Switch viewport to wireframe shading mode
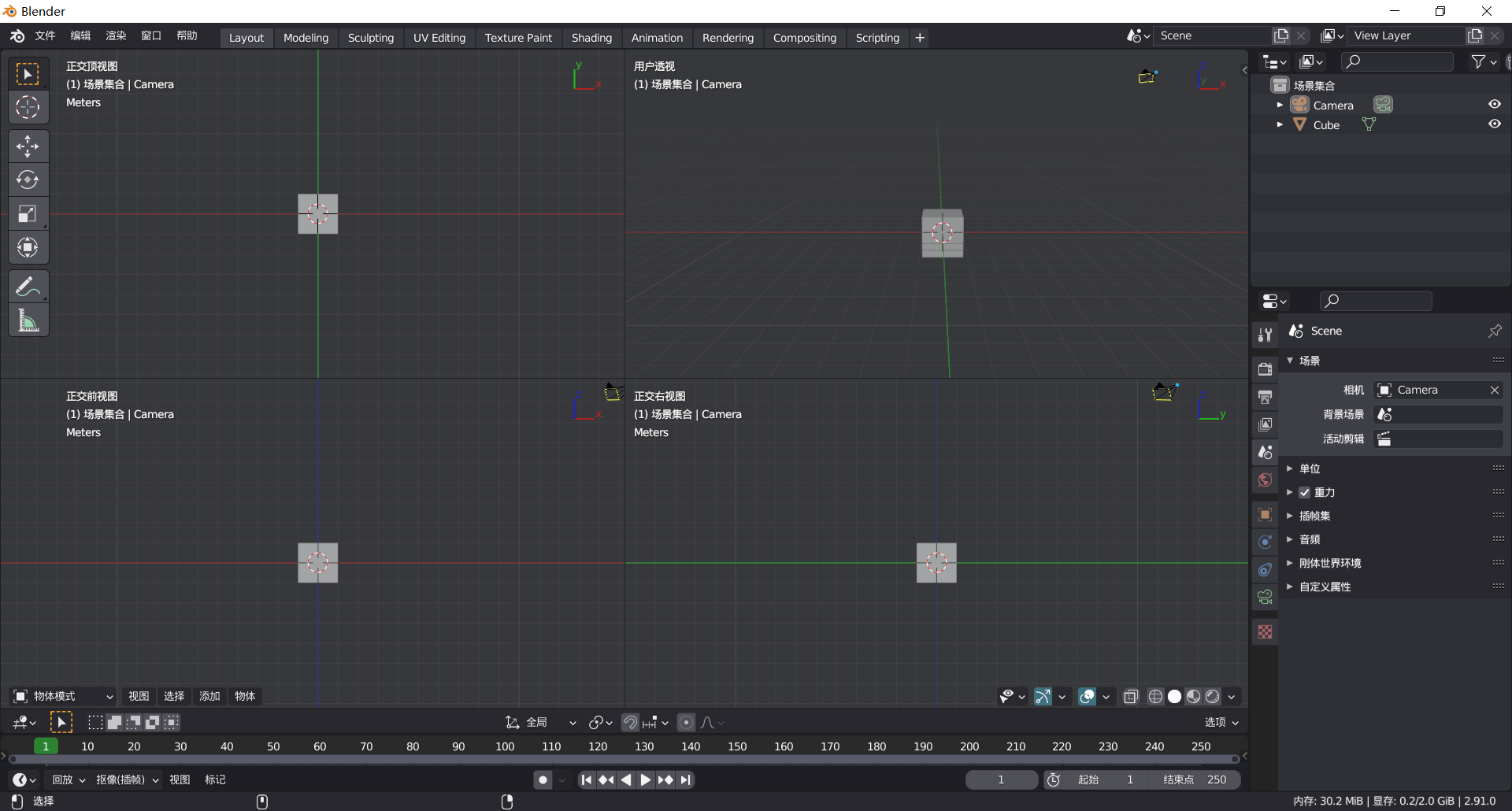 [x=1155, y=696]
